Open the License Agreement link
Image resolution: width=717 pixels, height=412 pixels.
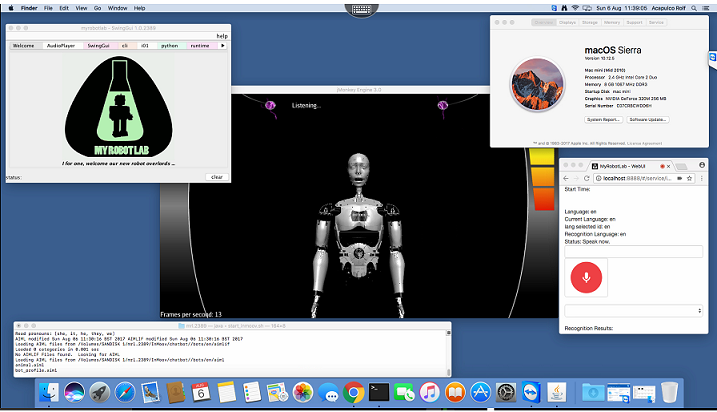coord(644,143)
